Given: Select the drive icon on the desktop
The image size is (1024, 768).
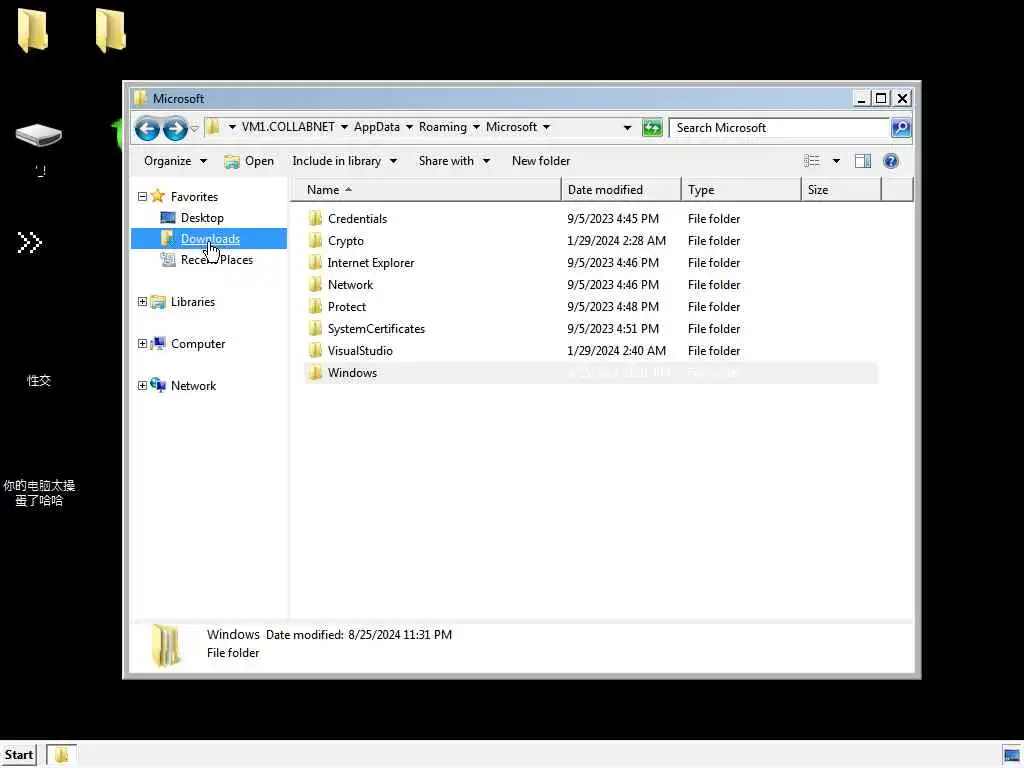Looking at the screenshot, I should point(39,136).
